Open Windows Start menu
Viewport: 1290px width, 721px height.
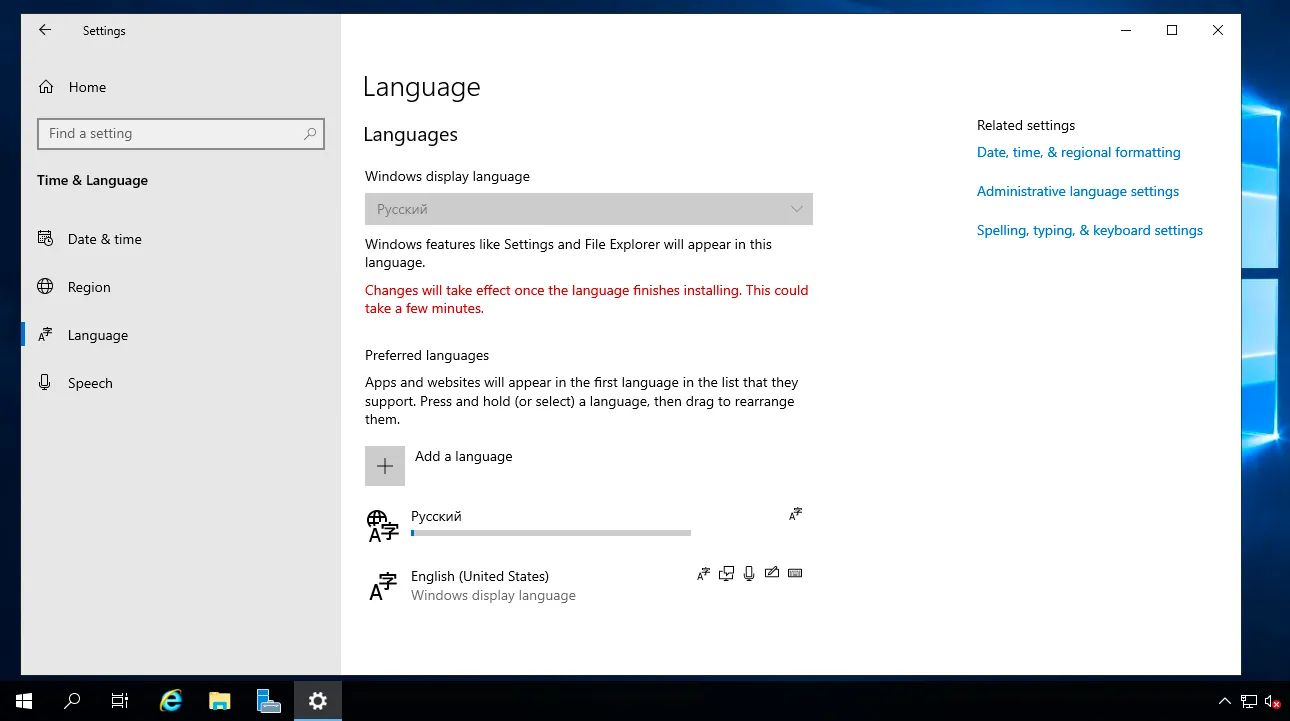24,701
